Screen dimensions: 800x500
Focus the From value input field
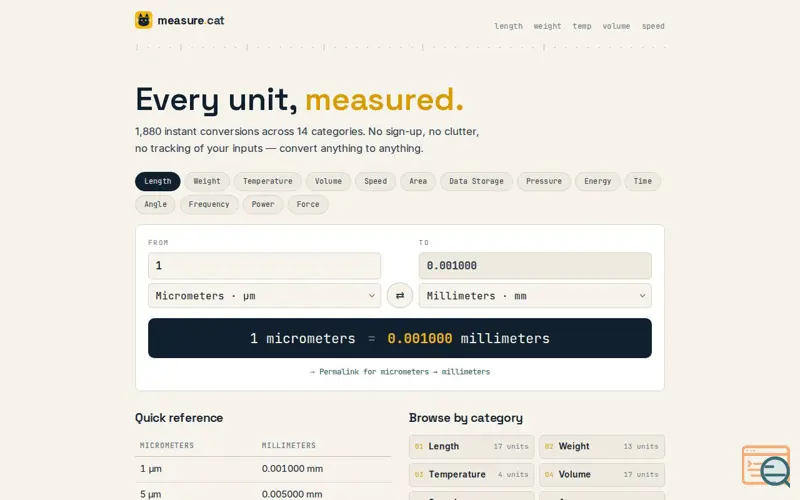click(x=264, y=265)
